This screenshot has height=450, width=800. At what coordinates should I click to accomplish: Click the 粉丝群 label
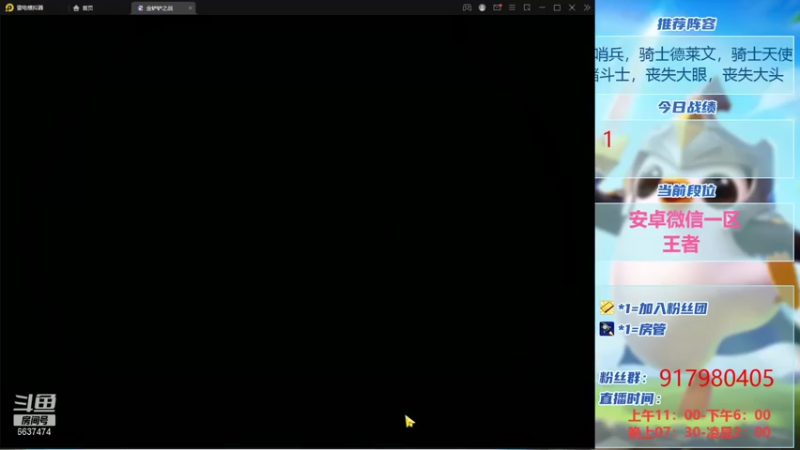[622, 378]
